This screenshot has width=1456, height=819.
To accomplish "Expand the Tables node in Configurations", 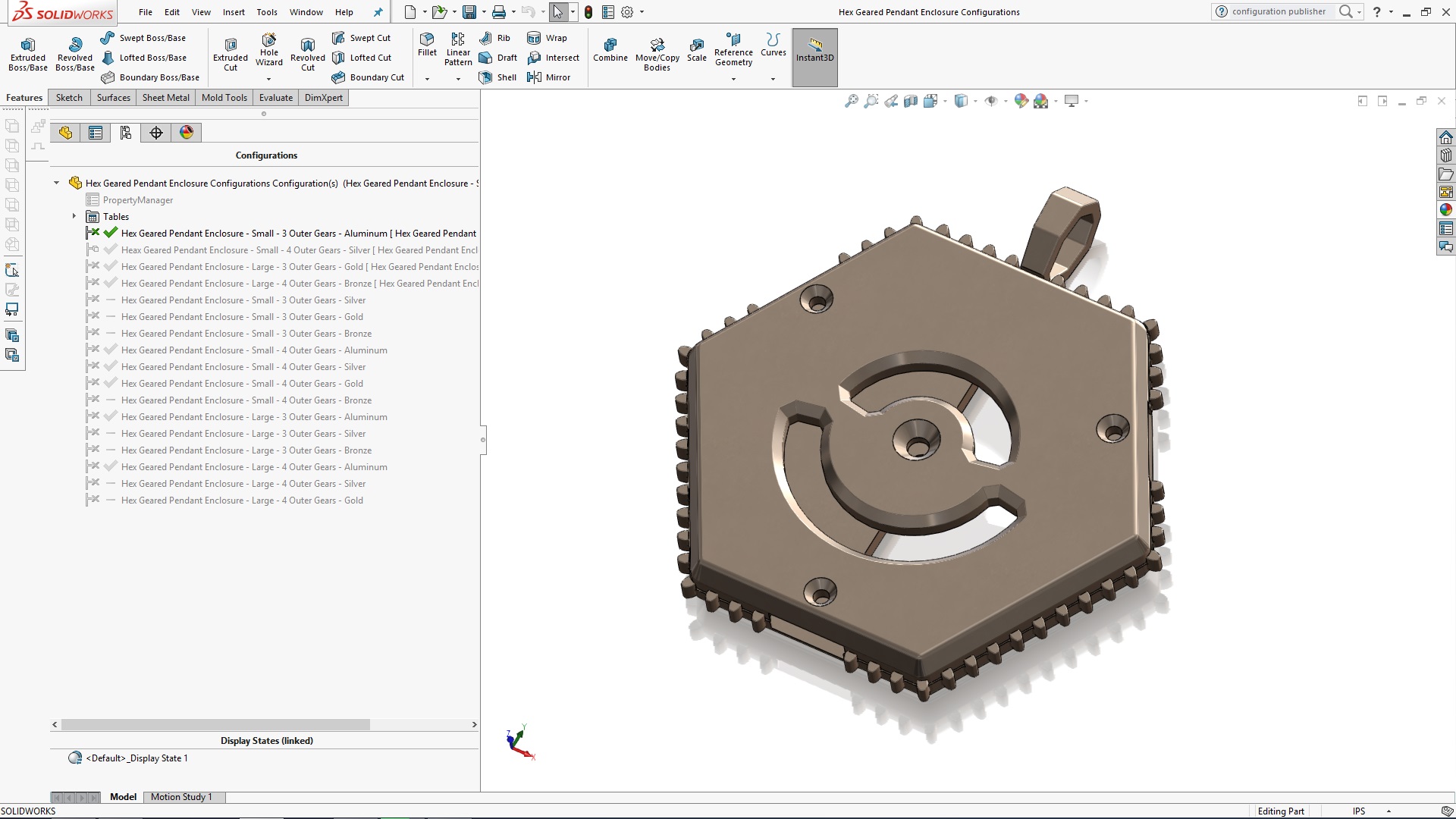I will 74,216.
